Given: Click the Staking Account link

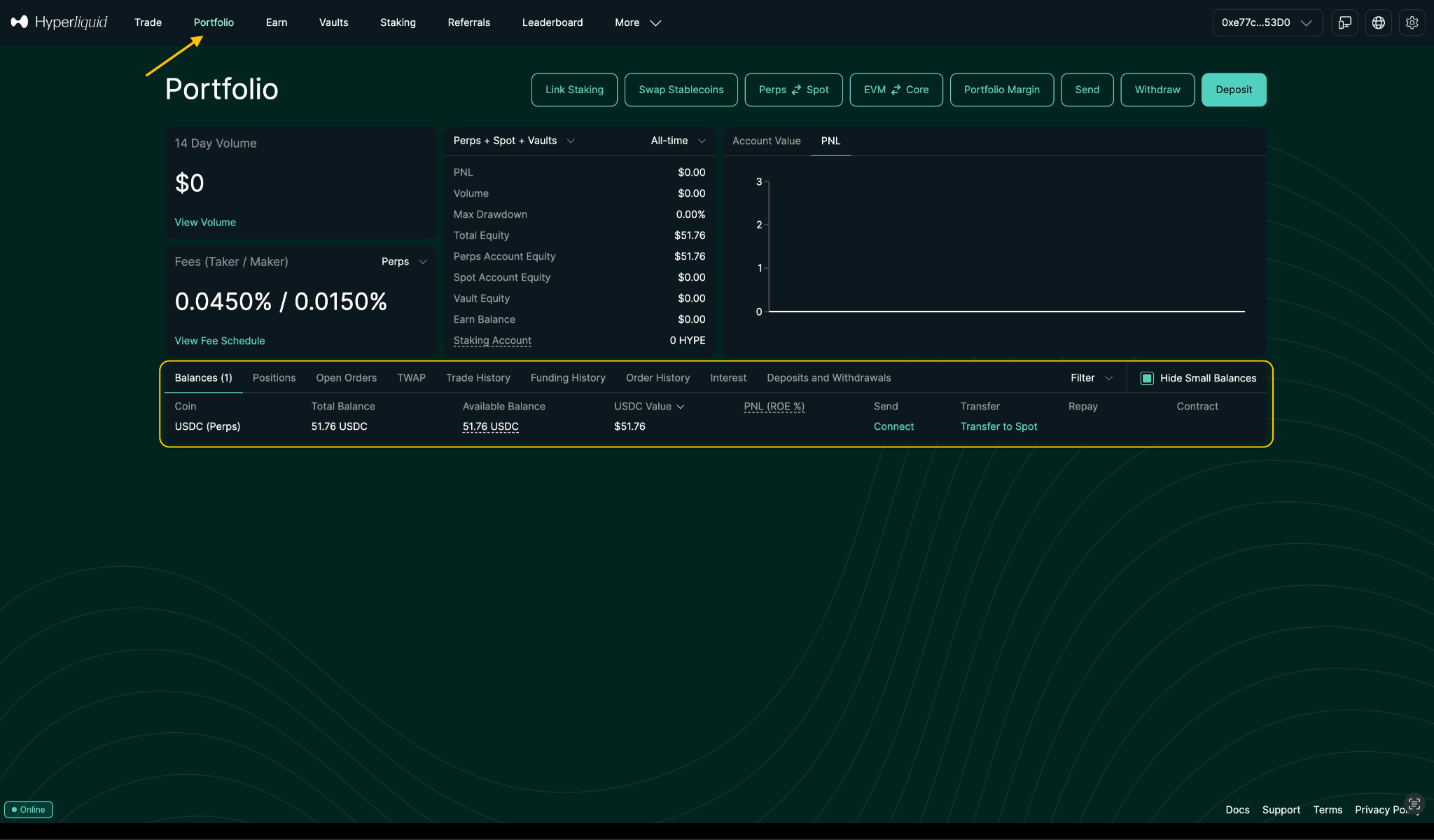Looking at the screenshot, I should coord(492,340).
